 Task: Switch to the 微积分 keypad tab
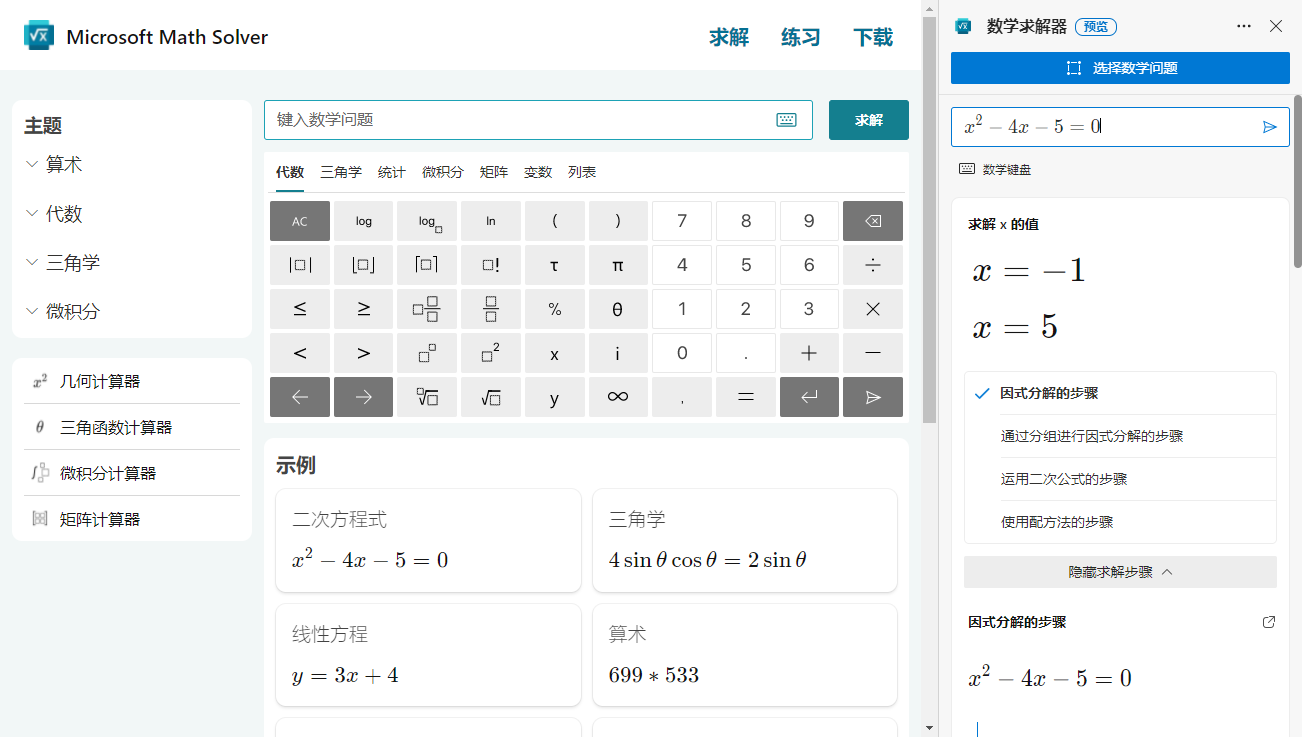click(443, 172)
